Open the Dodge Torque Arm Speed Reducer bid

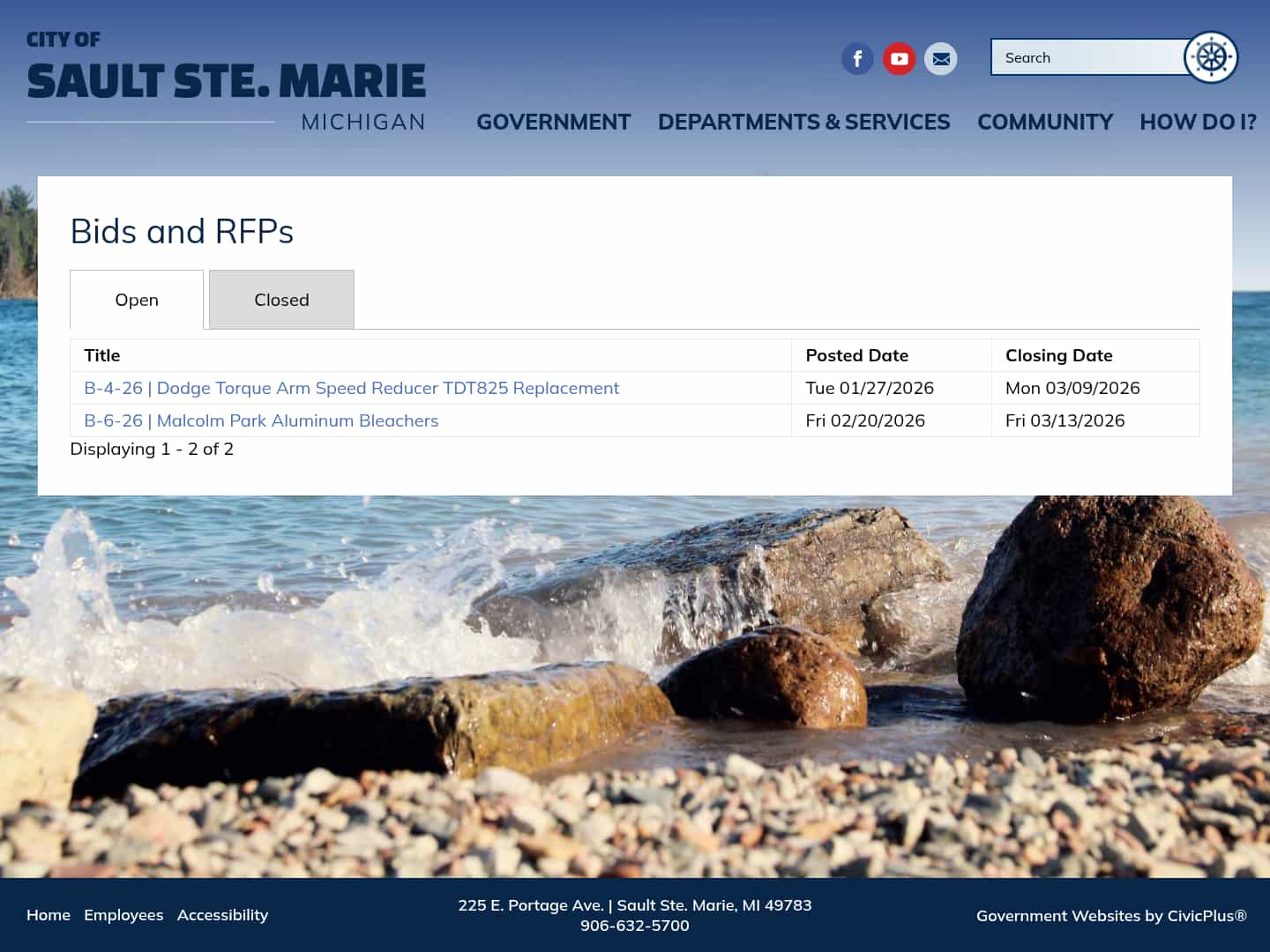351,388
